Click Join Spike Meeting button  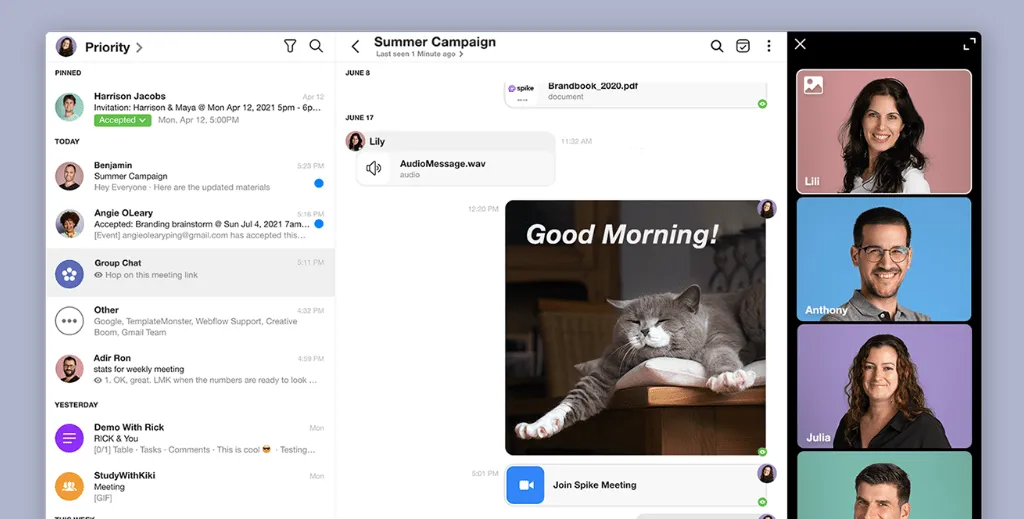[636, 485]
